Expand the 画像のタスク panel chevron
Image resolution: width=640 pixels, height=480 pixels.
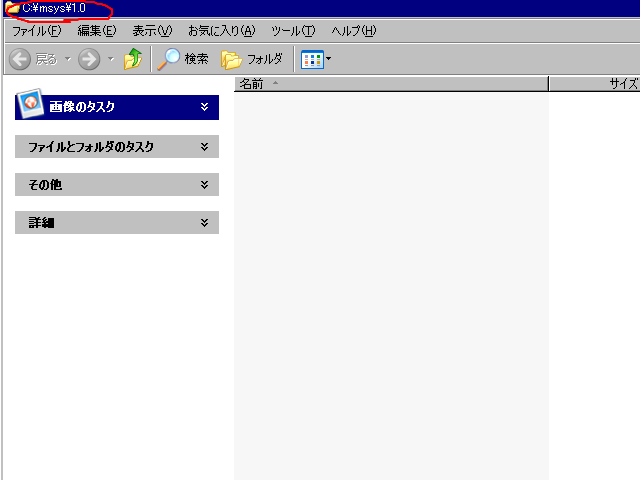(204, 107)
